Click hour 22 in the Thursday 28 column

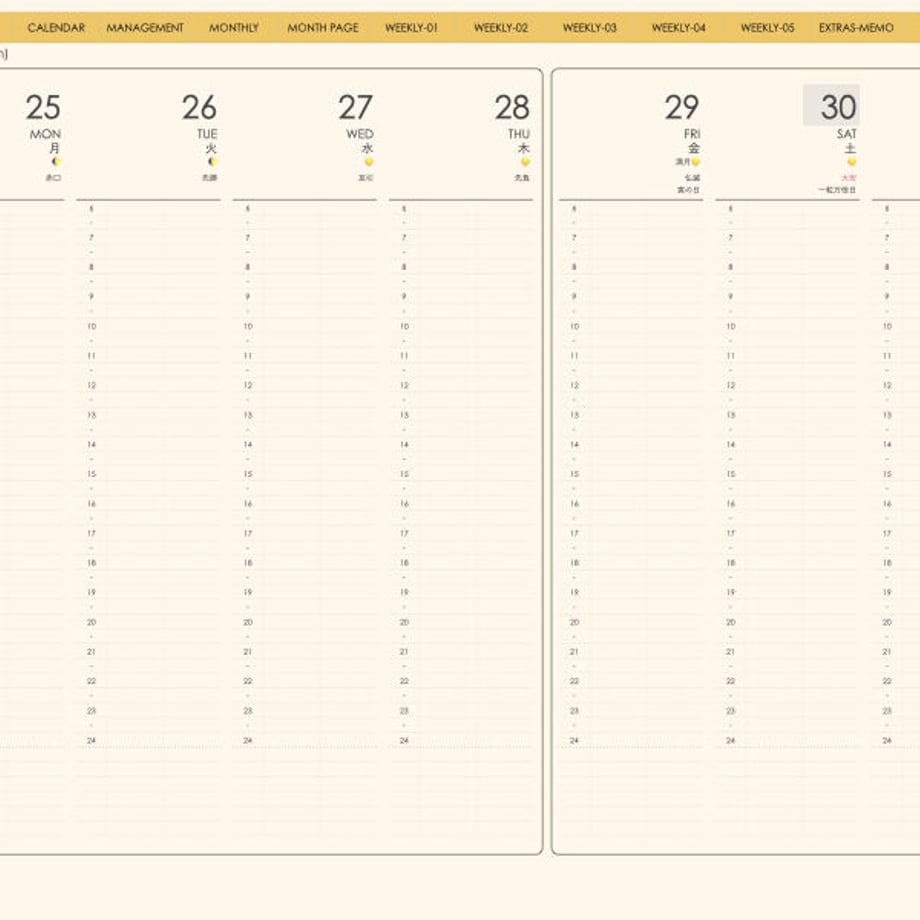404,681
